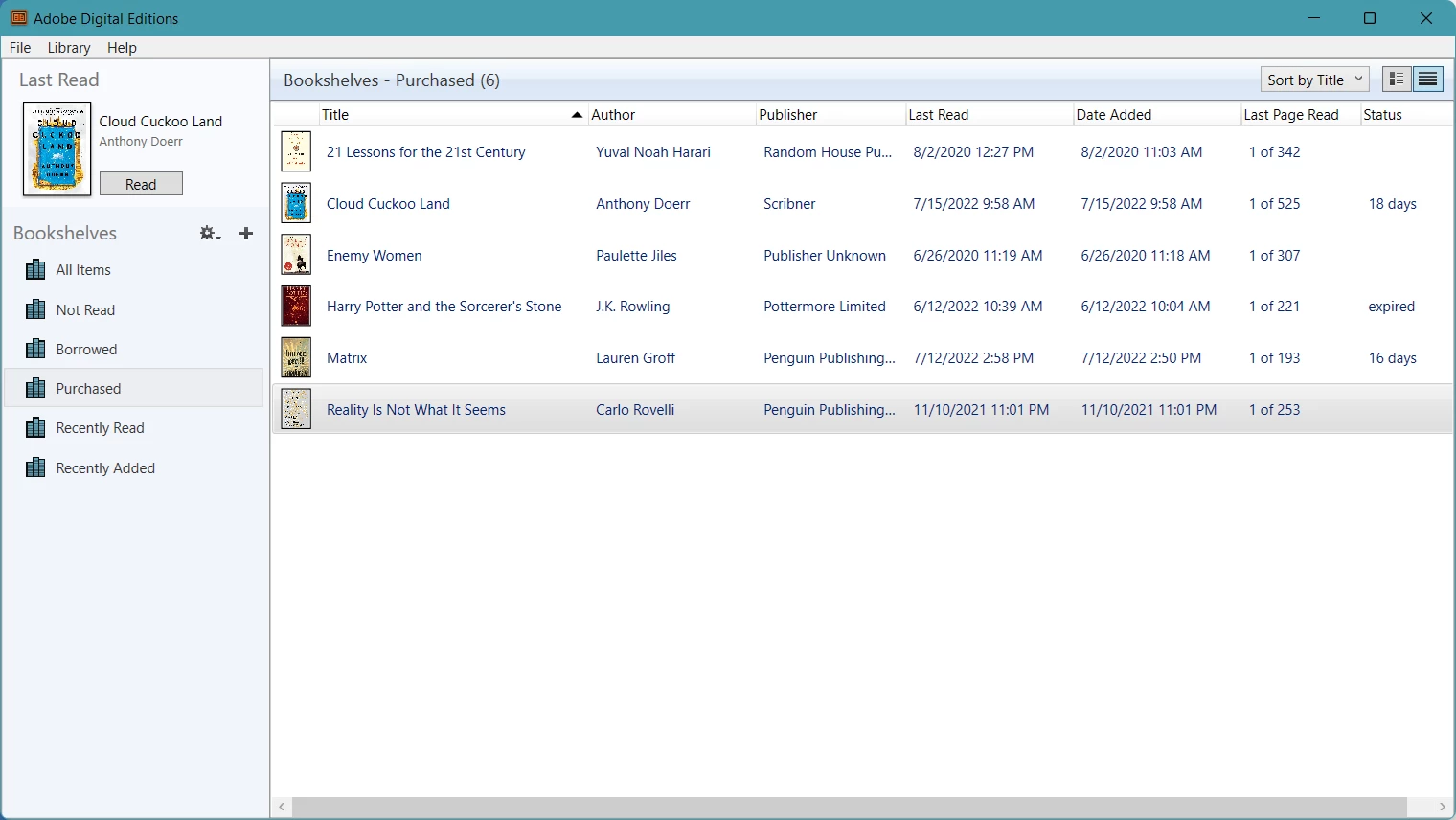Image resolution: width=1456 pixels, height=820 pixels.
Task: Select Enemy Women cover thumbnail
Action: (x=296, y=255)
